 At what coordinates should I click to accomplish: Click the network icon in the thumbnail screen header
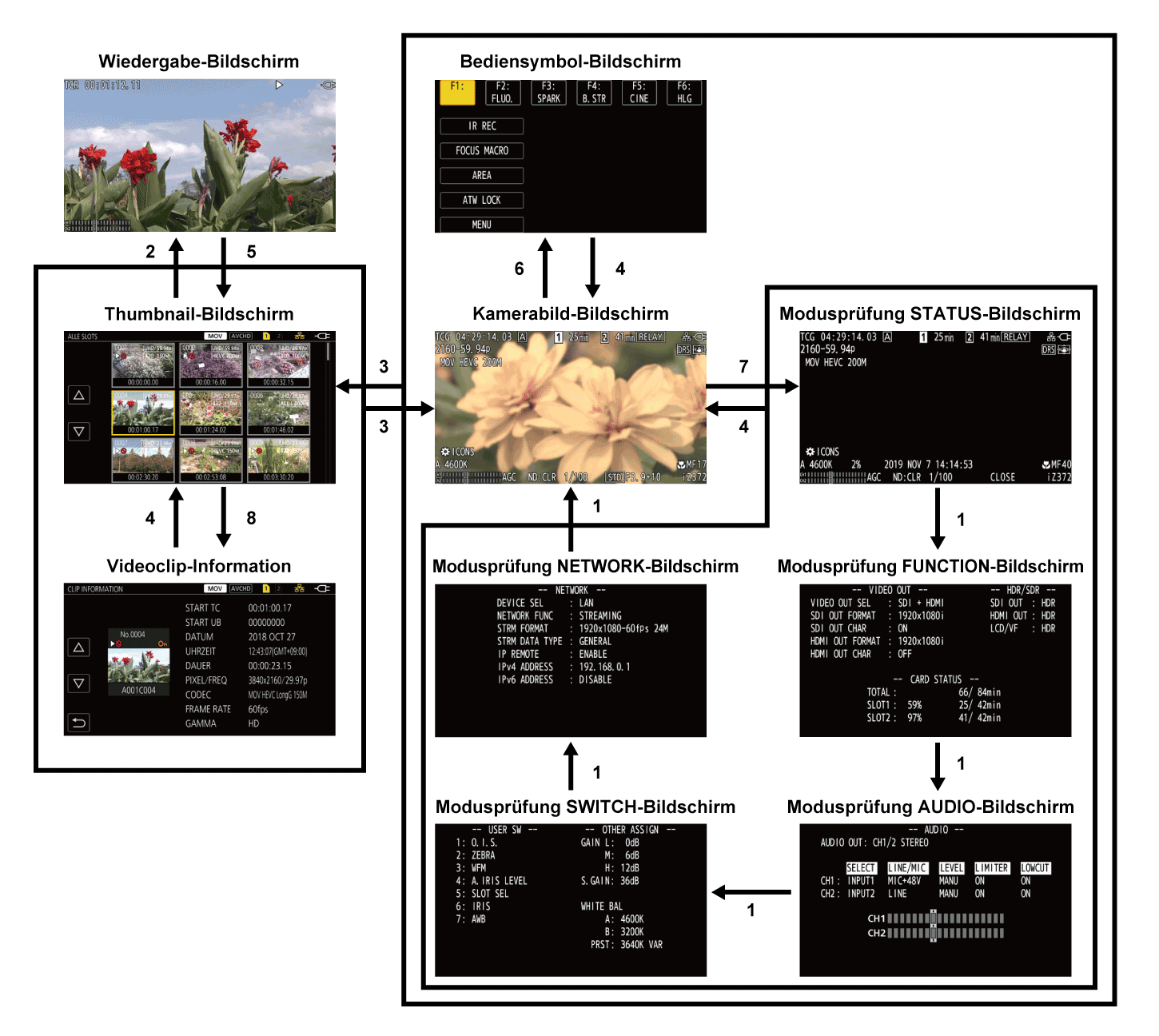(x=300, y=336)
